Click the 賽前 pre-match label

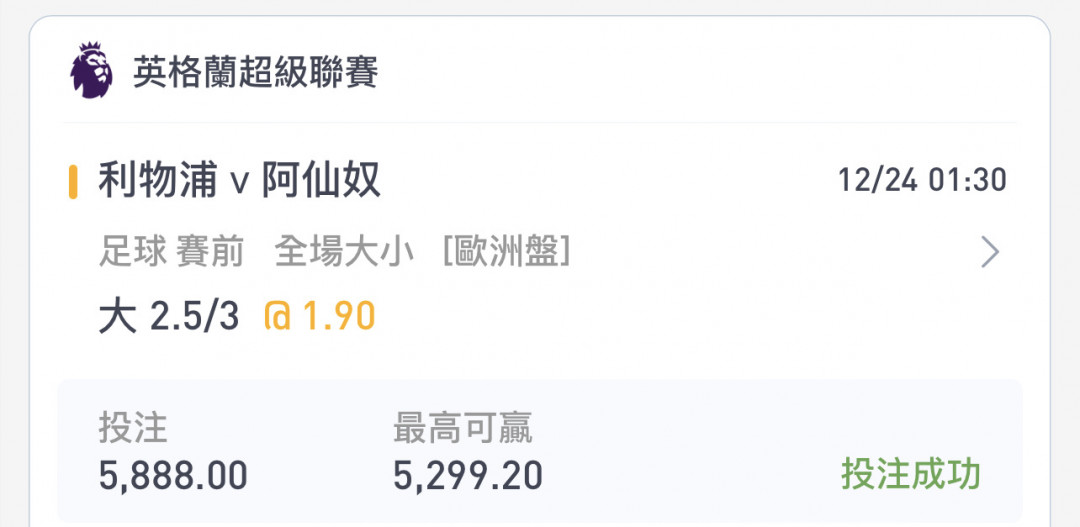[210, 253]
